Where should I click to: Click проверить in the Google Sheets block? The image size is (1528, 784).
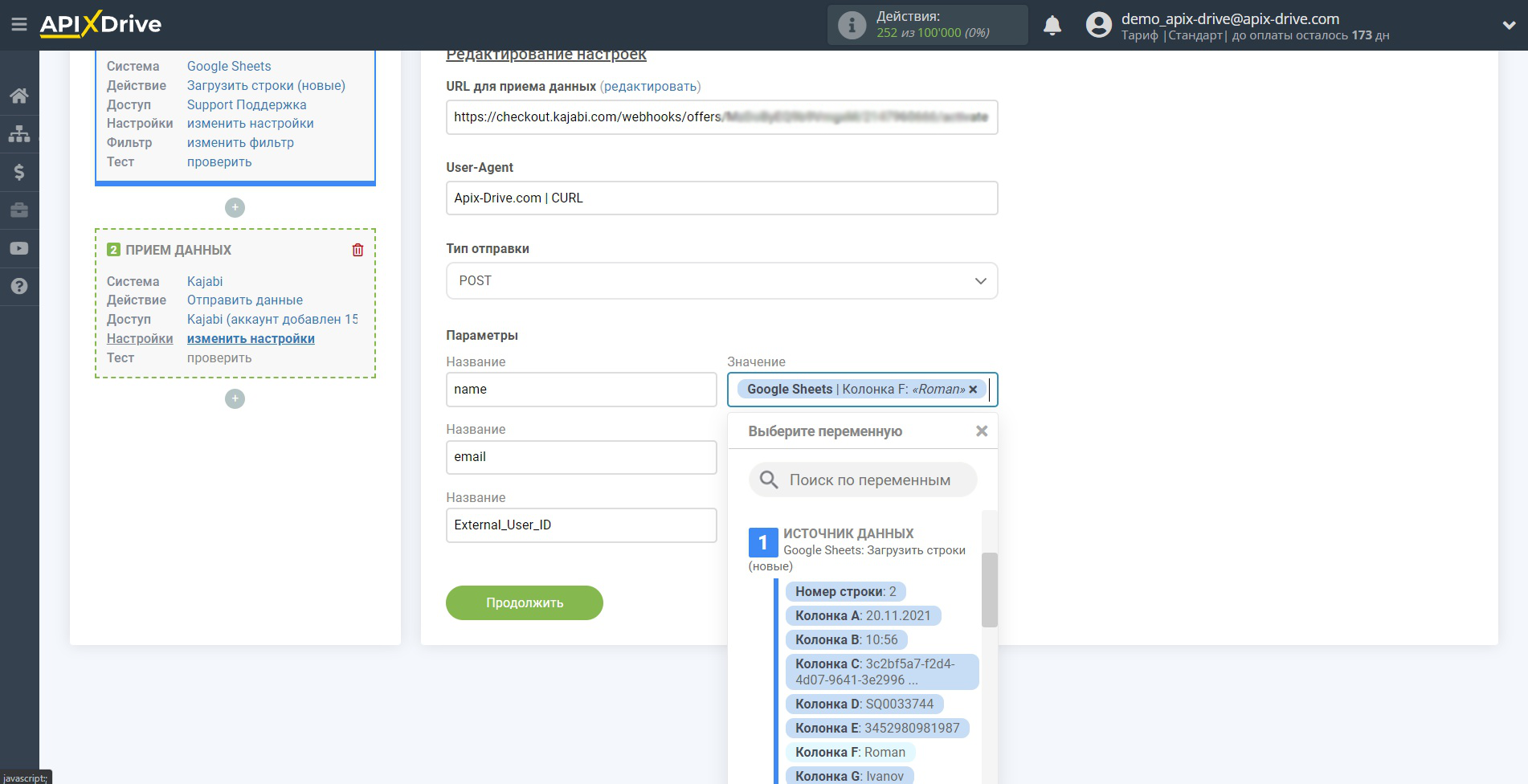pyautogui.click(x=219, y=161)
